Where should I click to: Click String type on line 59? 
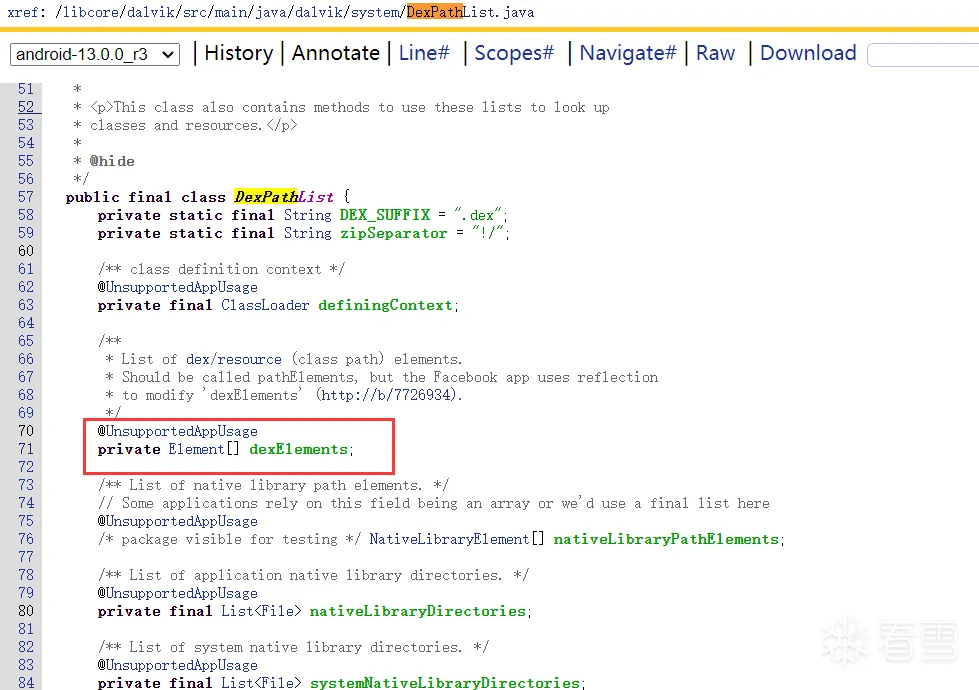click(x=307, y=233)
